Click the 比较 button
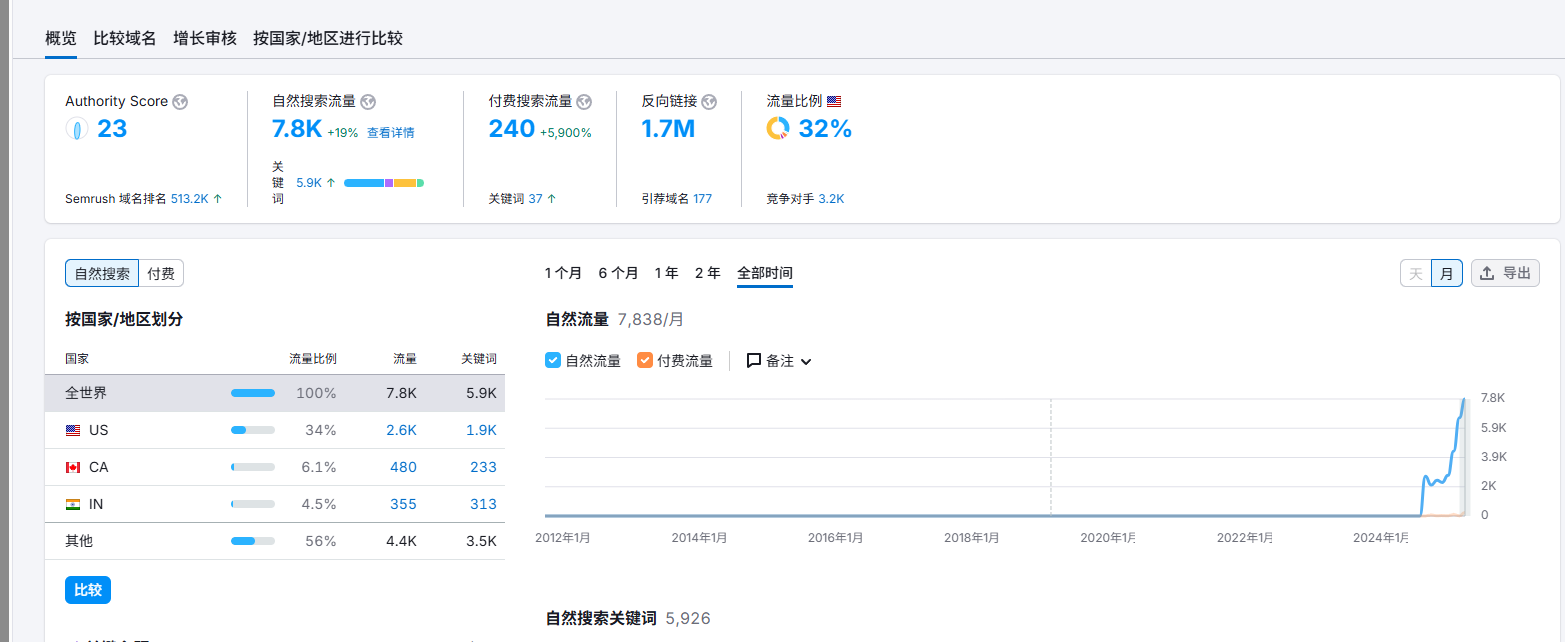The image size is (1565, 642). (87, 589)
